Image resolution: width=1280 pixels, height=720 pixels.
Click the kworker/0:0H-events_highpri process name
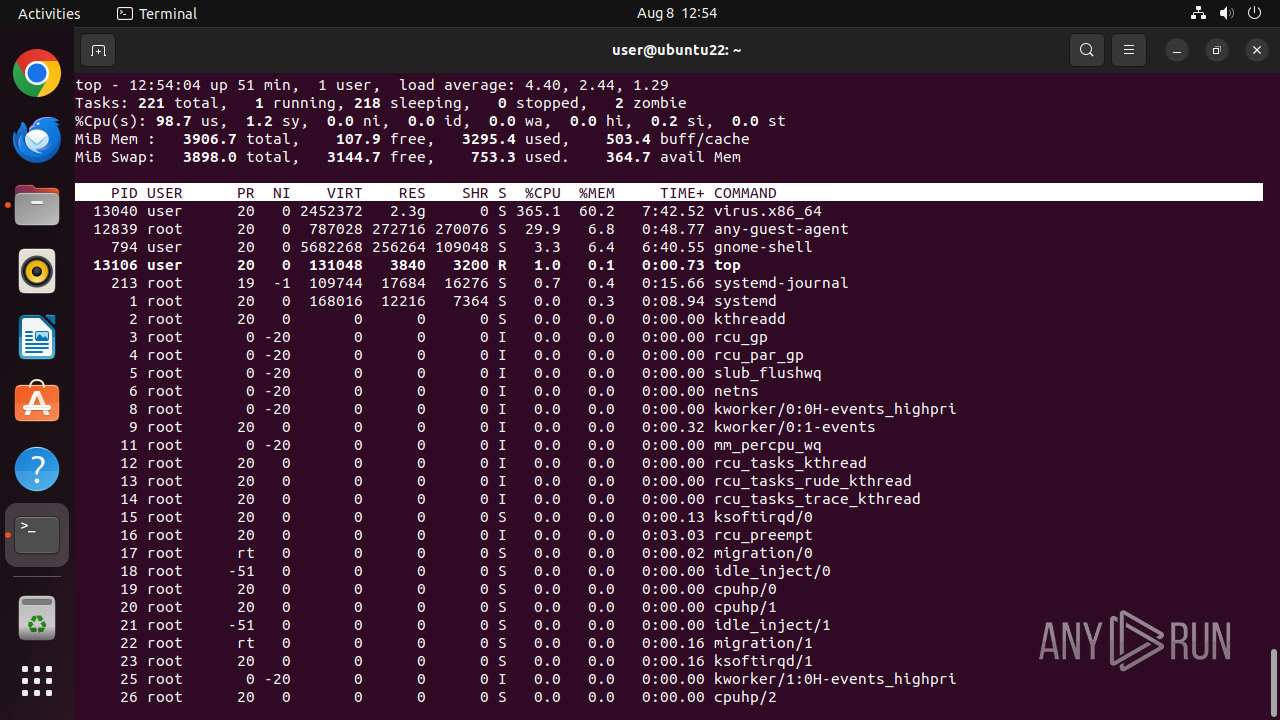(835, 409)
